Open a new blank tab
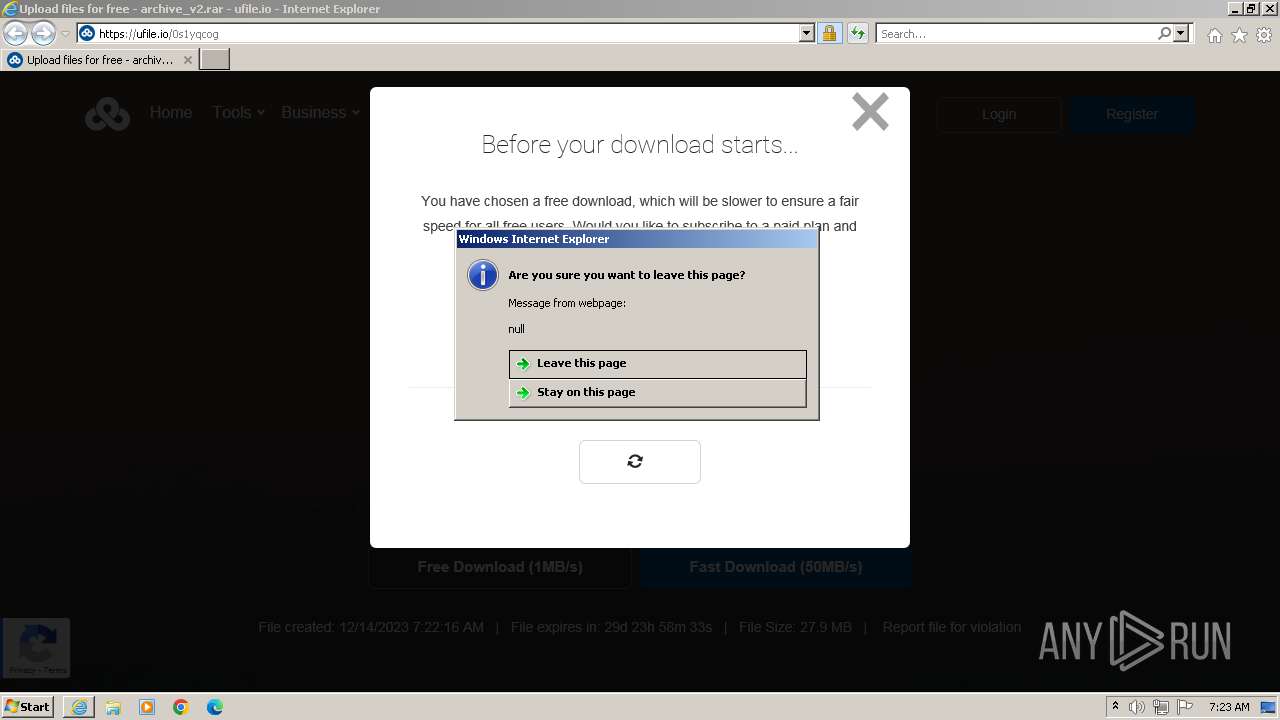1280x720 pixels. tap(215, 60)
